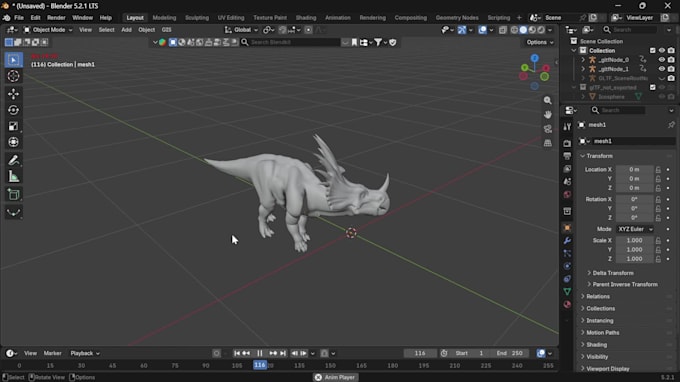680x382 pixels.
Task: Open the Add menu in viewport header
Action: tap(126, 30)
